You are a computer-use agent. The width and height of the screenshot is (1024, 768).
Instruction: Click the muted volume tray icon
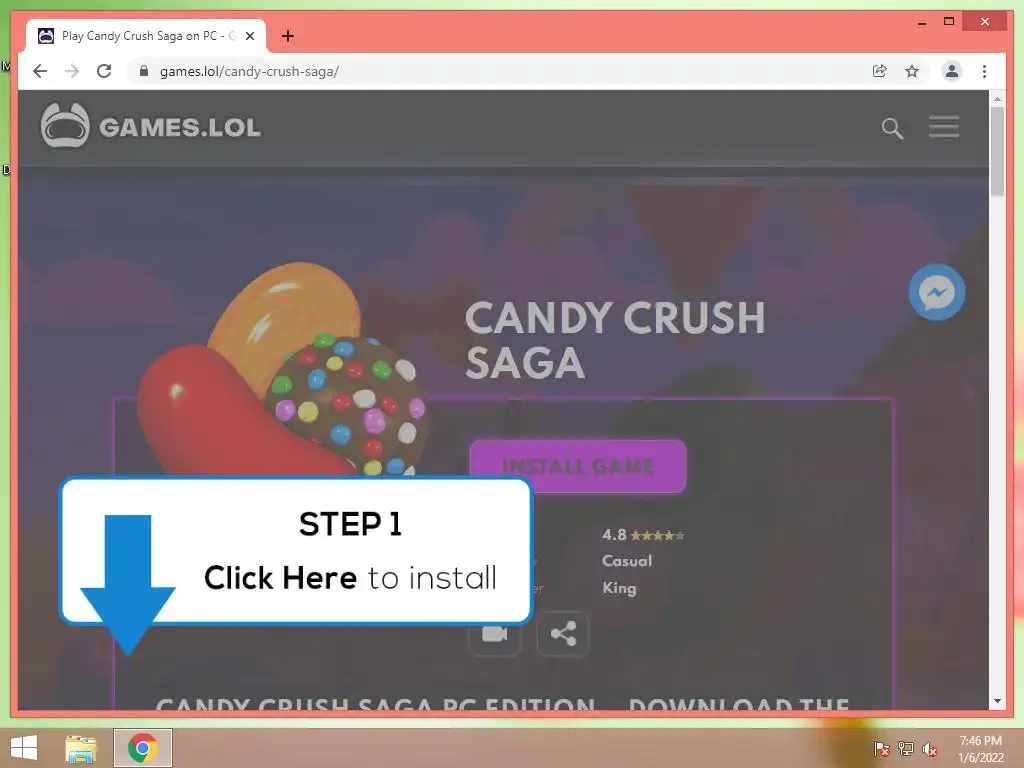tap(929, 749)
